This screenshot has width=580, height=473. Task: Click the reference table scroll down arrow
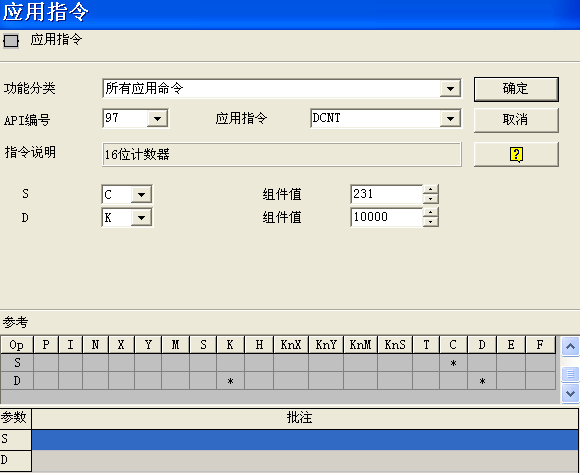[570, 393]
